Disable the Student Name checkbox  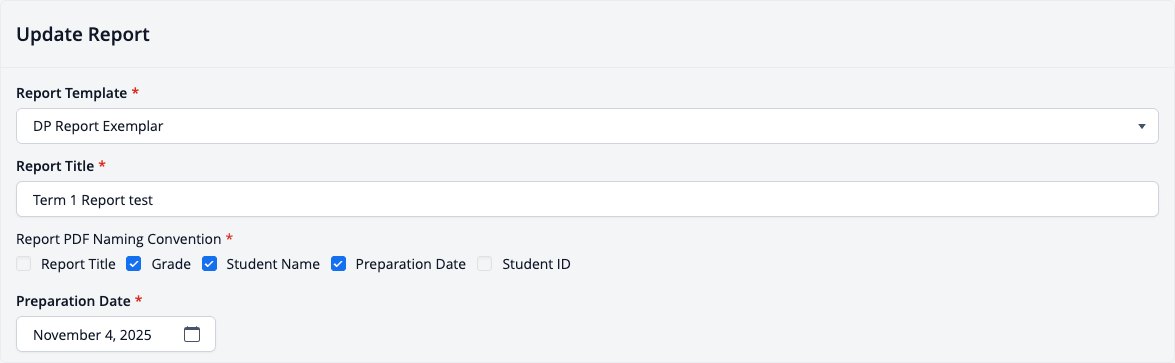209,264
